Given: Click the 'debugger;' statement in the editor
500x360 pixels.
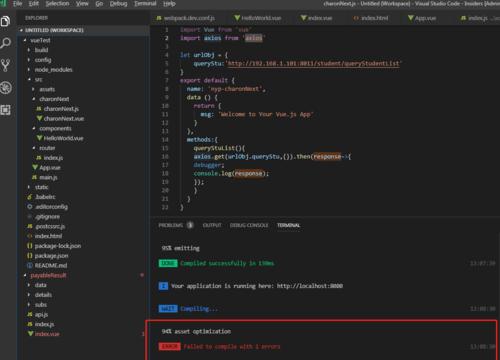Looking at the screenshot, I should (209, 165).
